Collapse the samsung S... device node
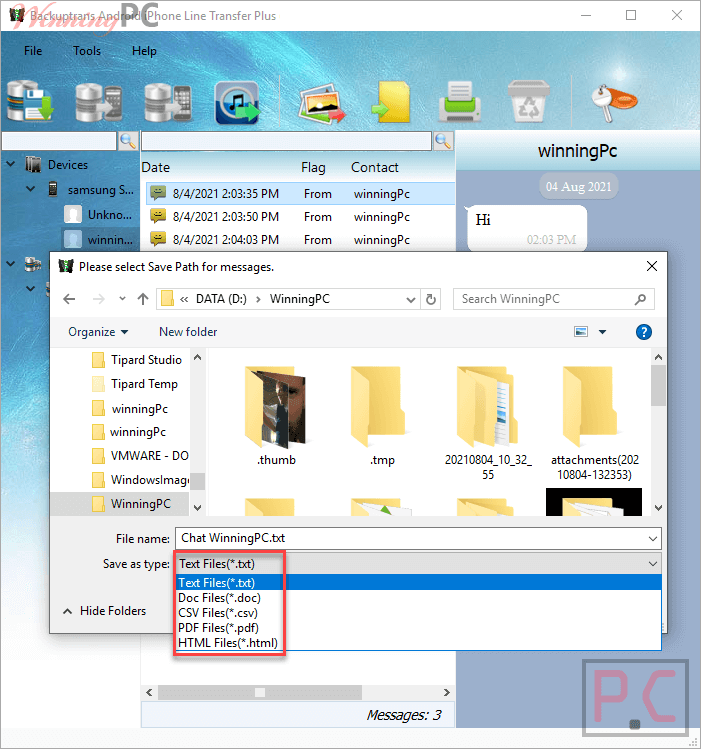Viewport: 701px width, 749px height. pyautogui.click(x=31, y=189)
